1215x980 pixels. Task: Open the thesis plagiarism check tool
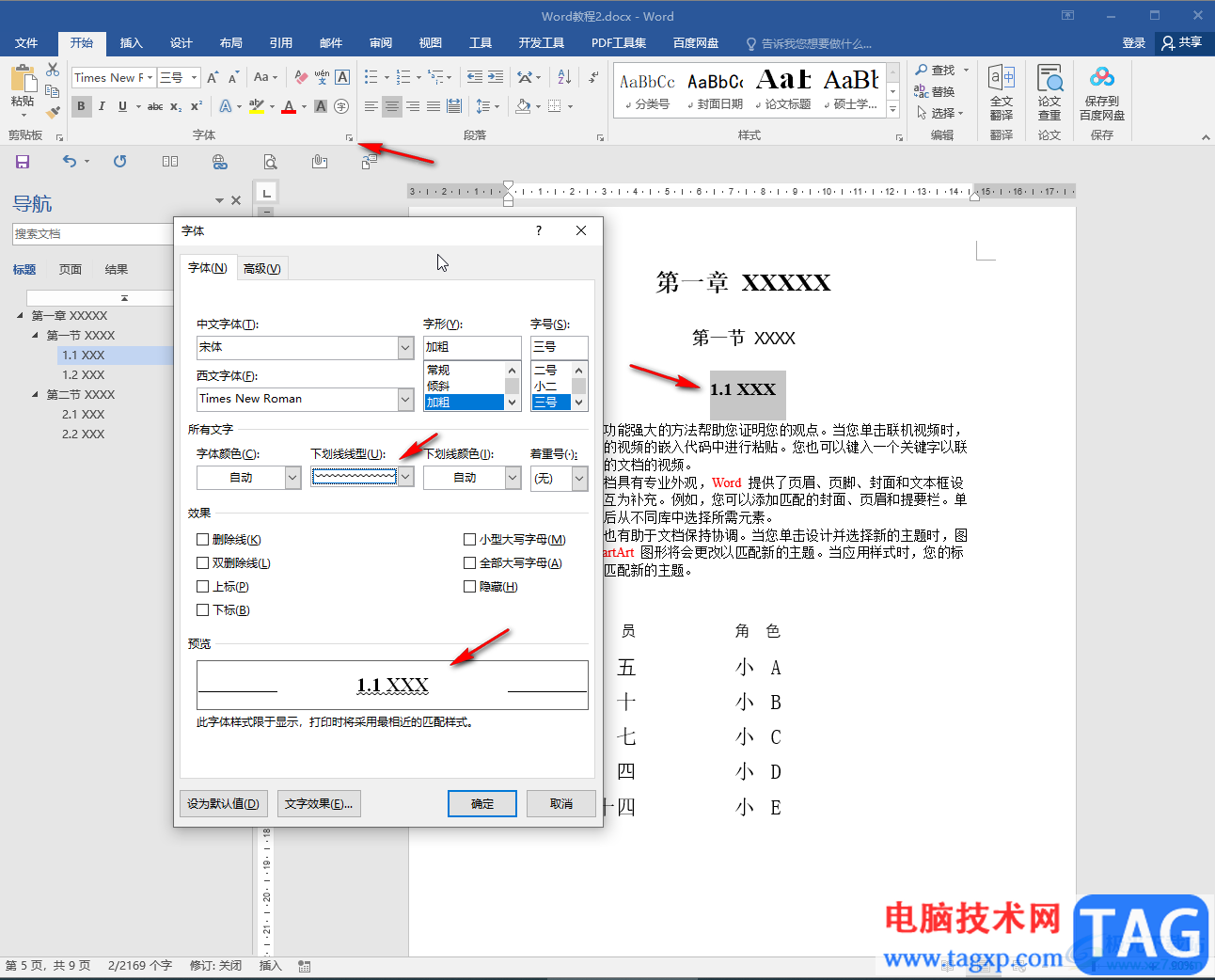point(1049,92)
